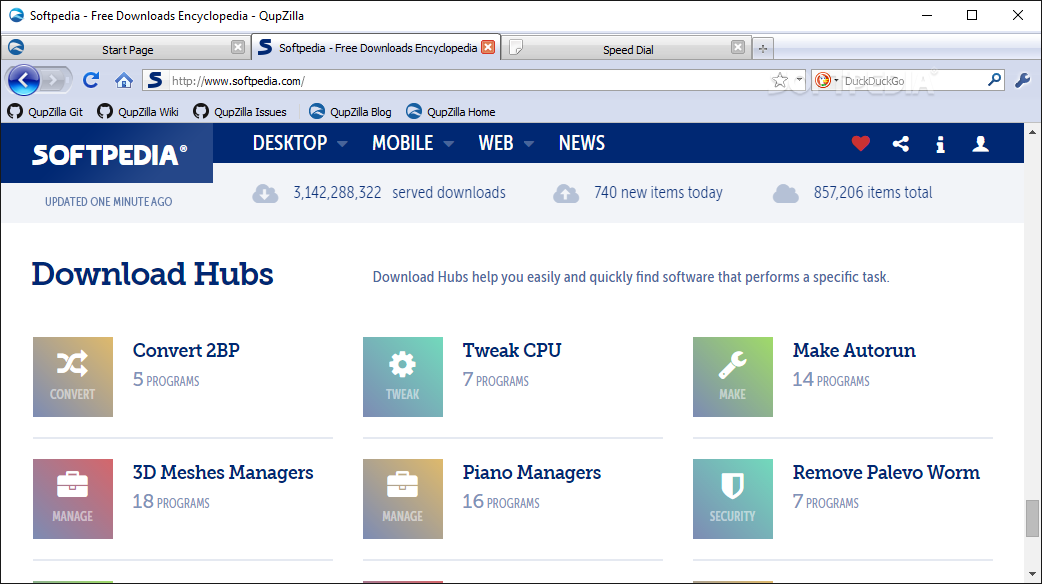Close the Softpedia tab

coord(488,47)
